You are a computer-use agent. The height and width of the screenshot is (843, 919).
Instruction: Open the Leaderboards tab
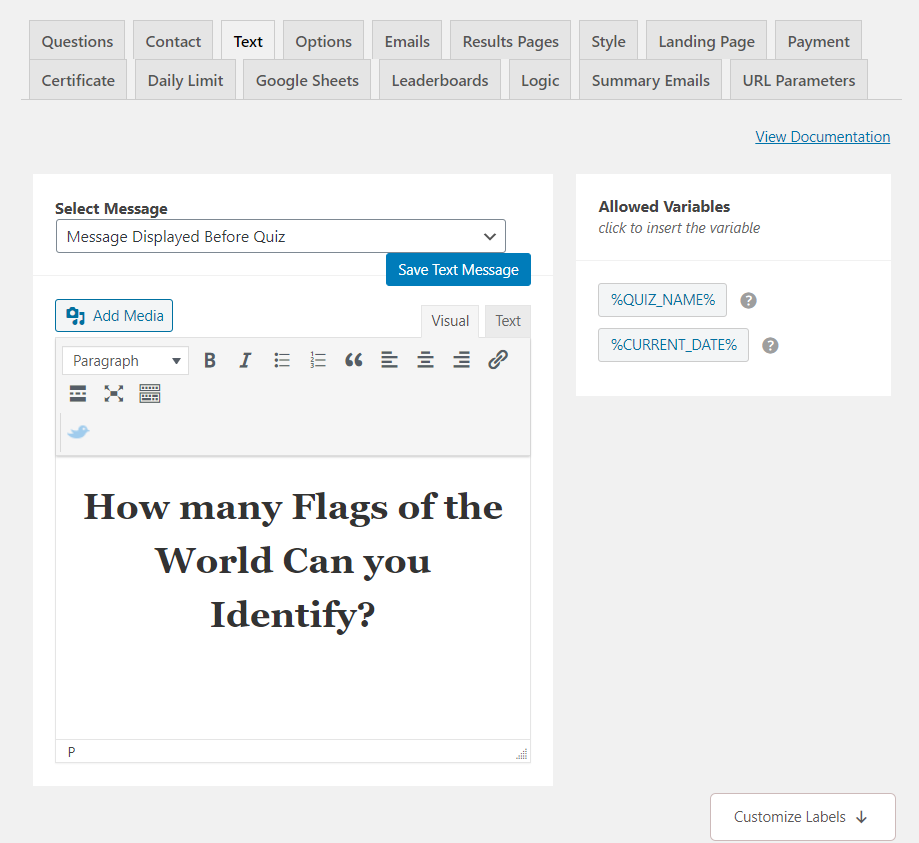coord(439,79)
